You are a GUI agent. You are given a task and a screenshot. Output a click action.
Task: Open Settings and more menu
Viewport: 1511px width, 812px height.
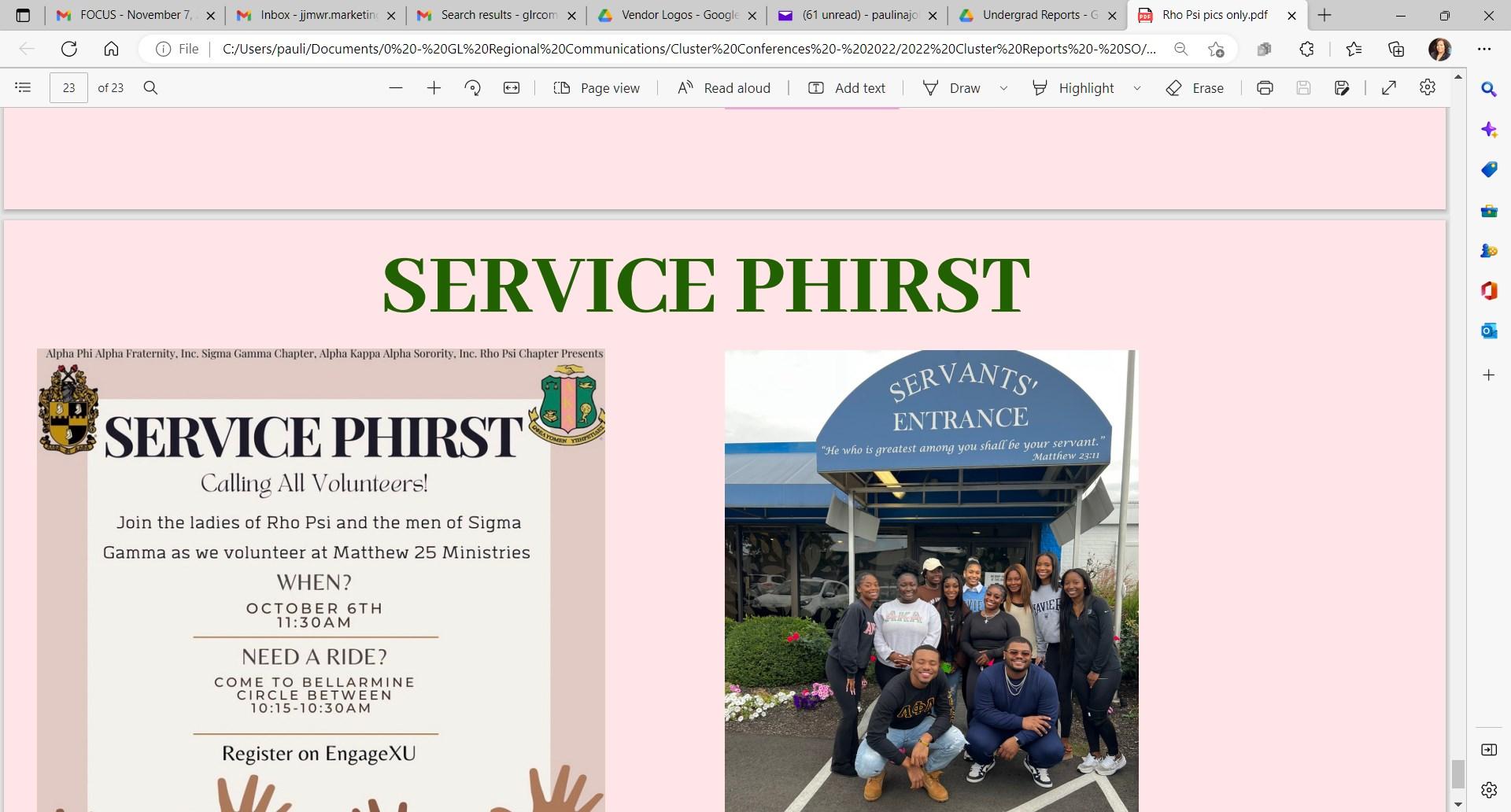(1484, 49)
